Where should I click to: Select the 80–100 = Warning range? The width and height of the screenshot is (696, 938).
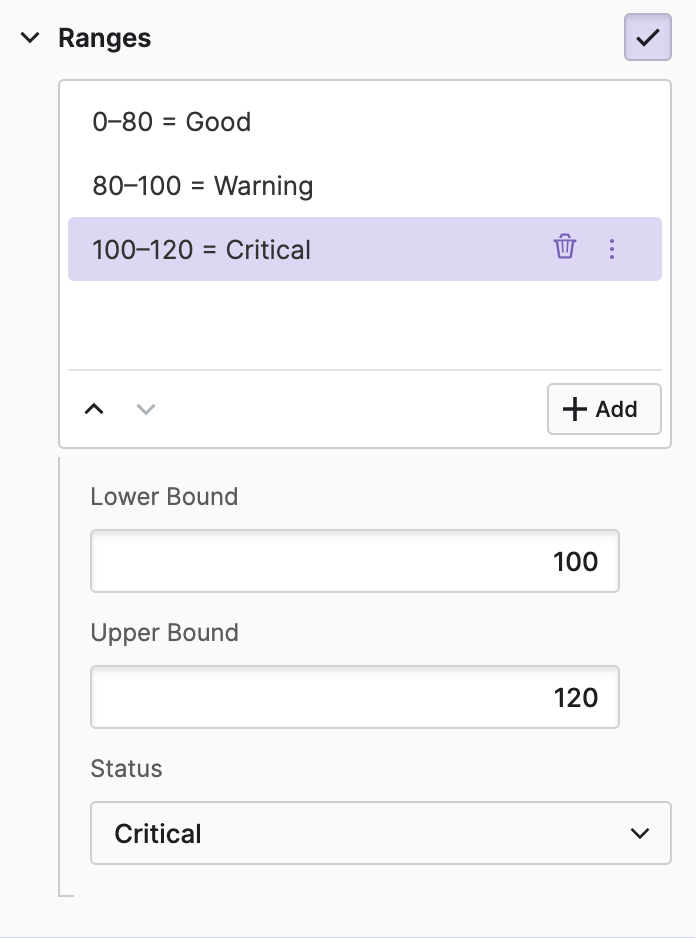point(203,186)
